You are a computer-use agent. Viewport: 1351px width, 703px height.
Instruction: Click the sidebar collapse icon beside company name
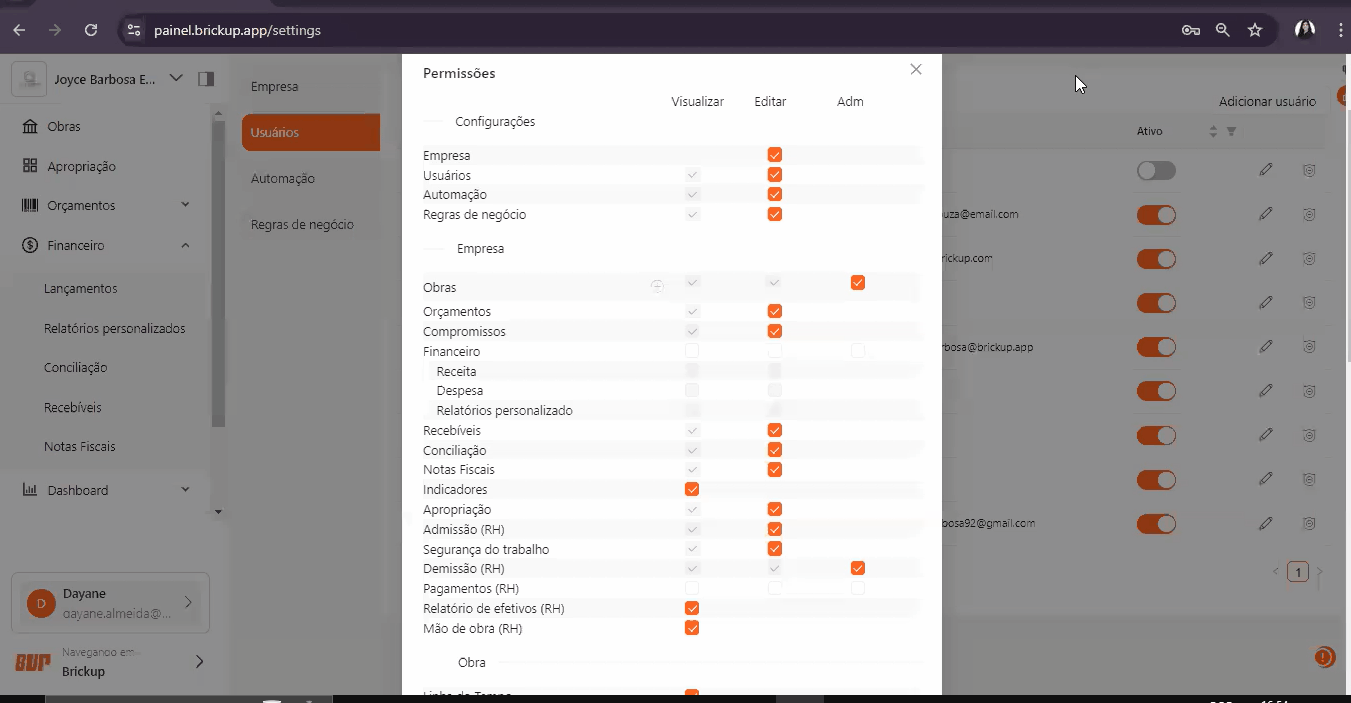click(x=206, y=79)
